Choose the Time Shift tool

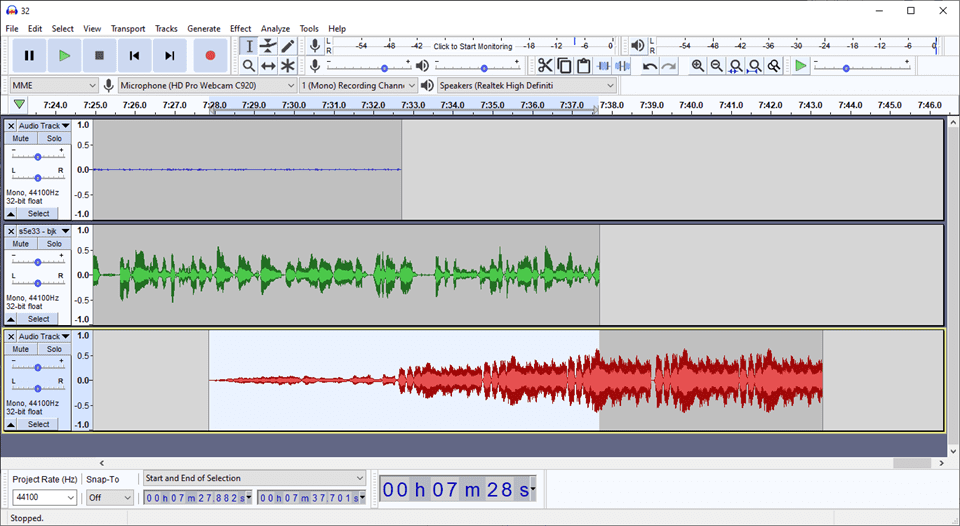[268, 66]
